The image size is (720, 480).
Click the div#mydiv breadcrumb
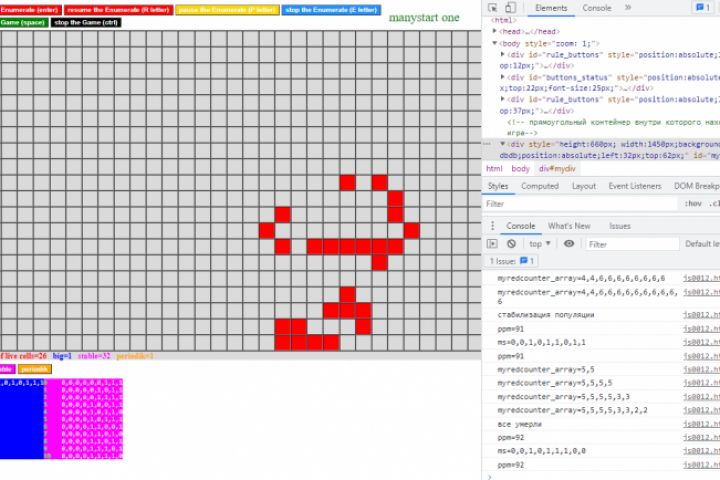(557, 169)
